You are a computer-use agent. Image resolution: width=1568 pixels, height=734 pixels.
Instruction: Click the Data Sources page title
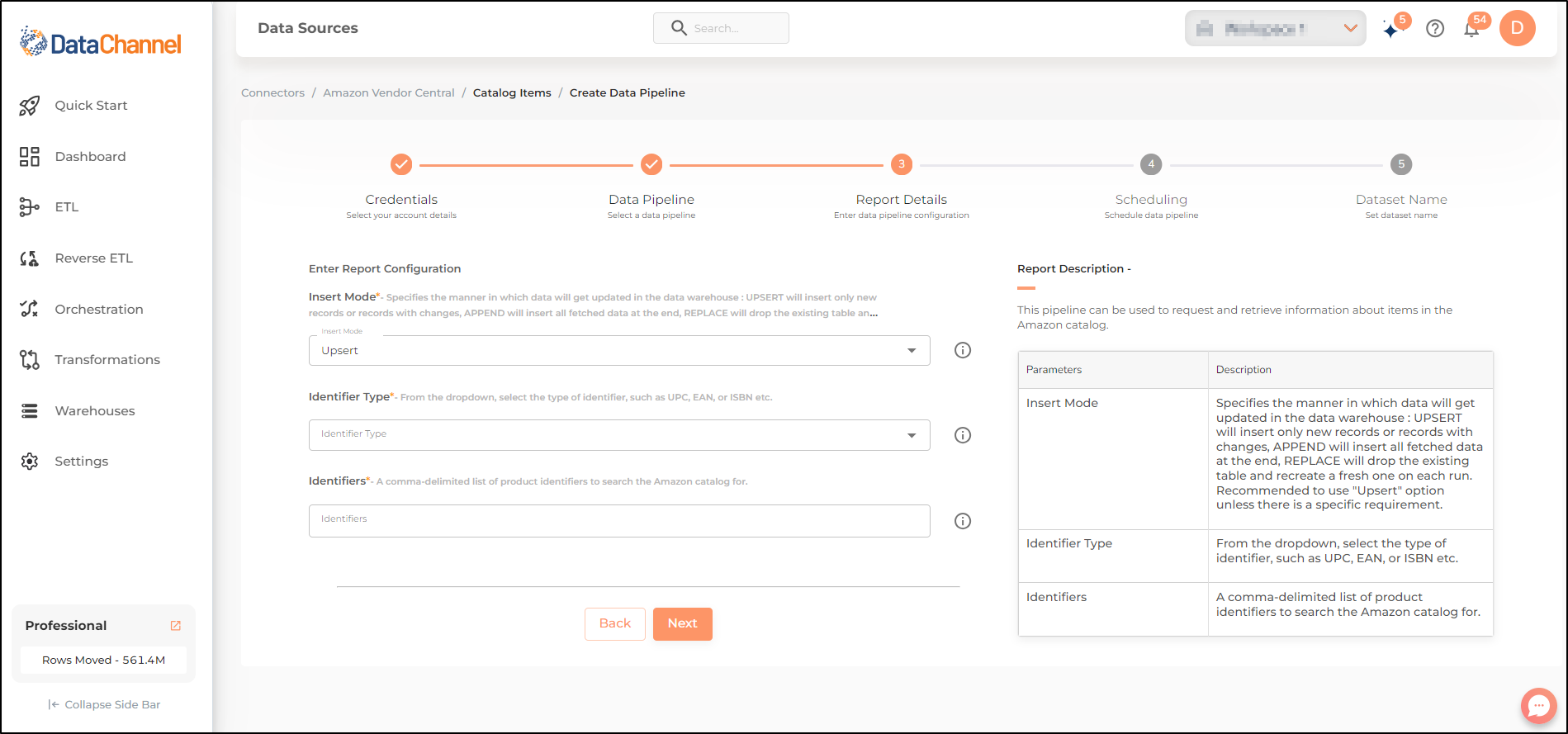308,28
